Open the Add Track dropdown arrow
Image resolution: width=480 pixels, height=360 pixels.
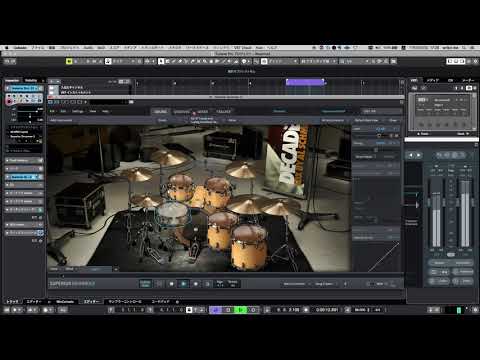[58, 81]
